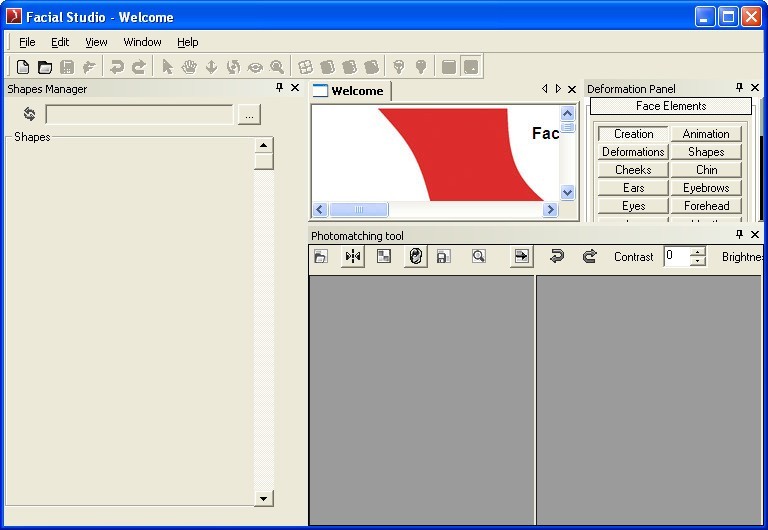Toggle the head display icon in Photomatching
The image size is (768, 530).
415,256
